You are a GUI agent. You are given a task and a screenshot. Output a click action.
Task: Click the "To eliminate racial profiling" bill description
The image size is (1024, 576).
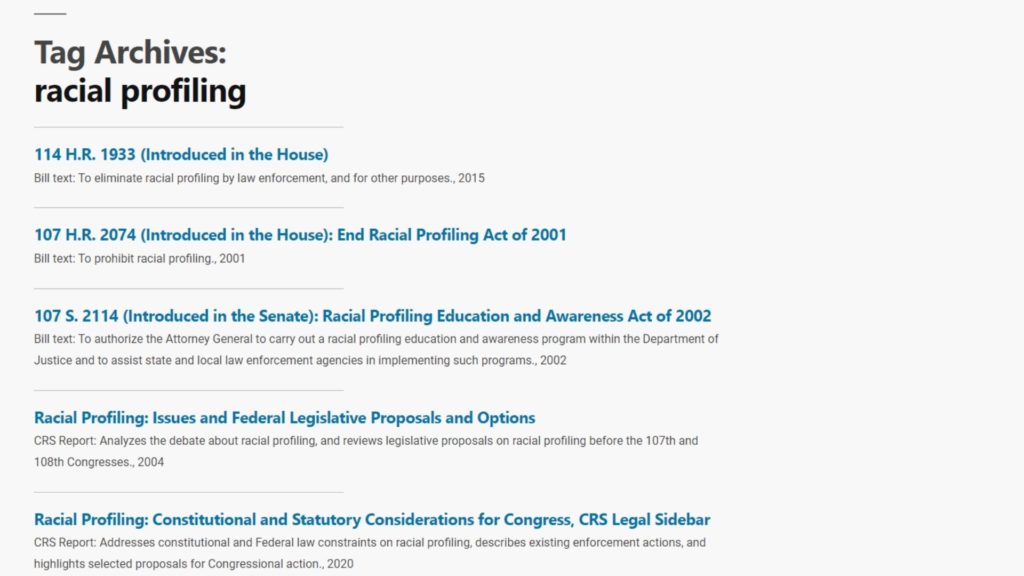[259, 178]
